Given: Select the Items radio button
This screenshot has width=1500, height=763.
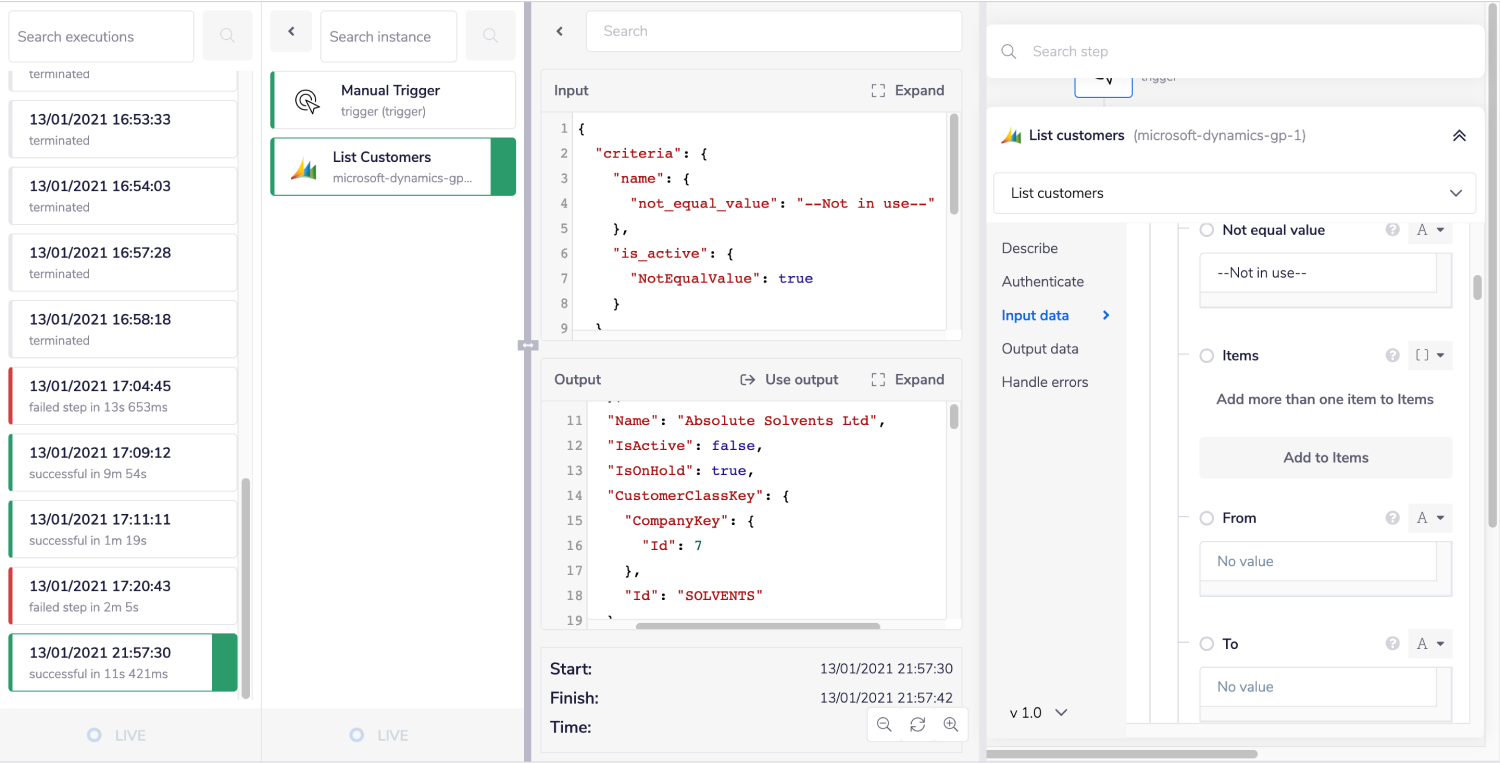Looking at the screenshot, I should point(1207,355).
